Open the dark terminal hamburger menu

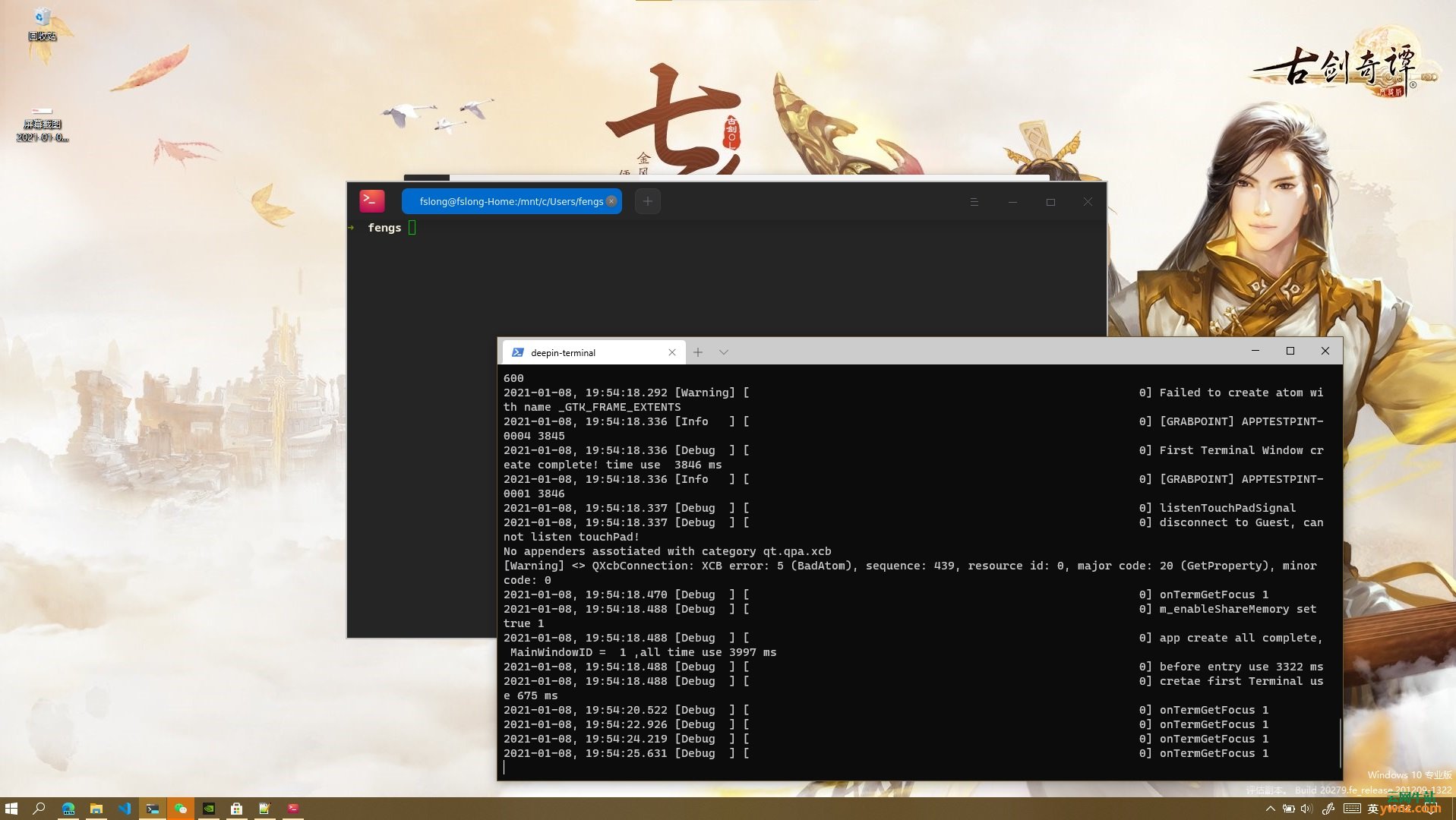click(x=974, y=202)
